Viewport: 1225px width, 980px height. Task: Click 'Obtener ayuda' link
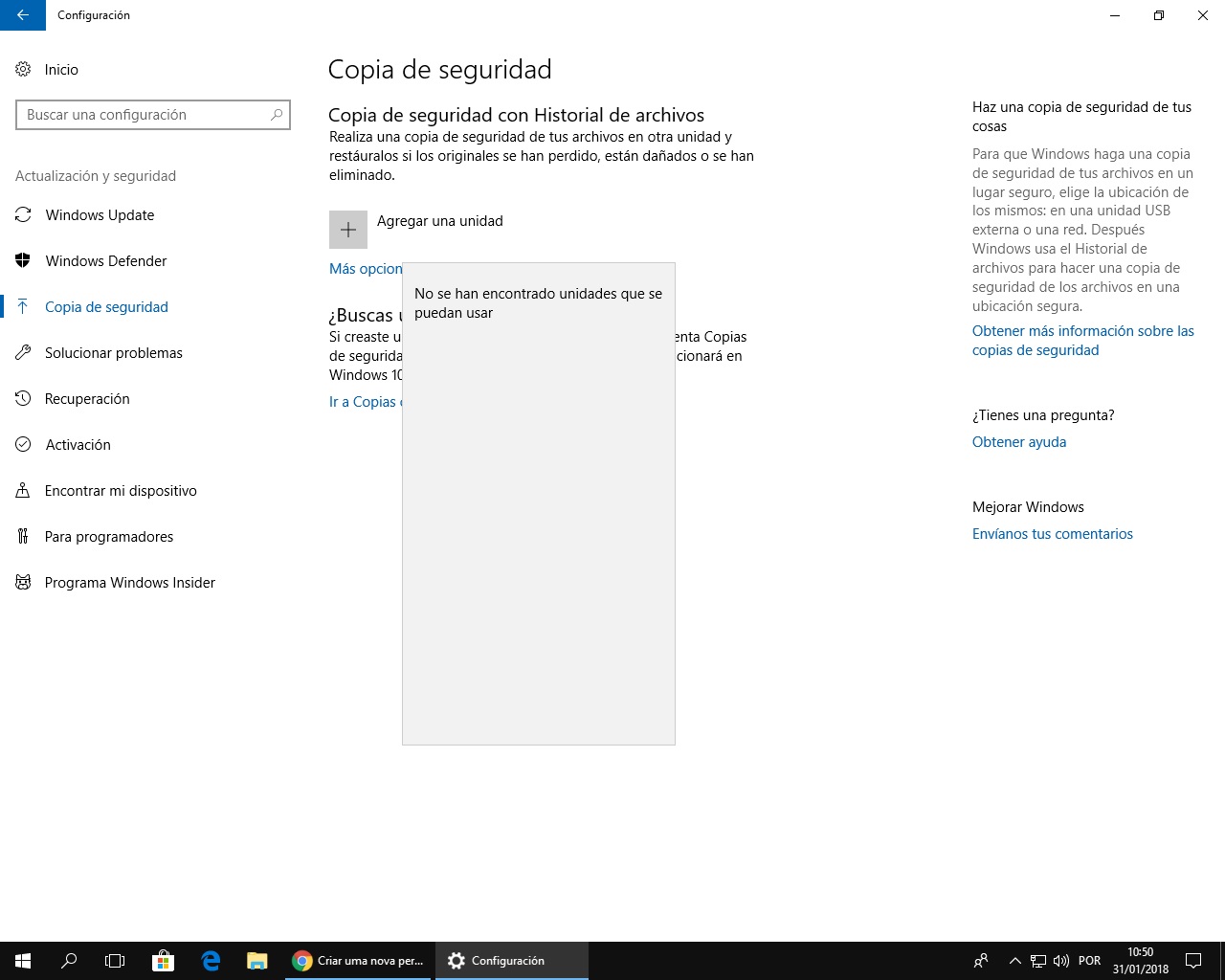click(x=1019, y=442)
